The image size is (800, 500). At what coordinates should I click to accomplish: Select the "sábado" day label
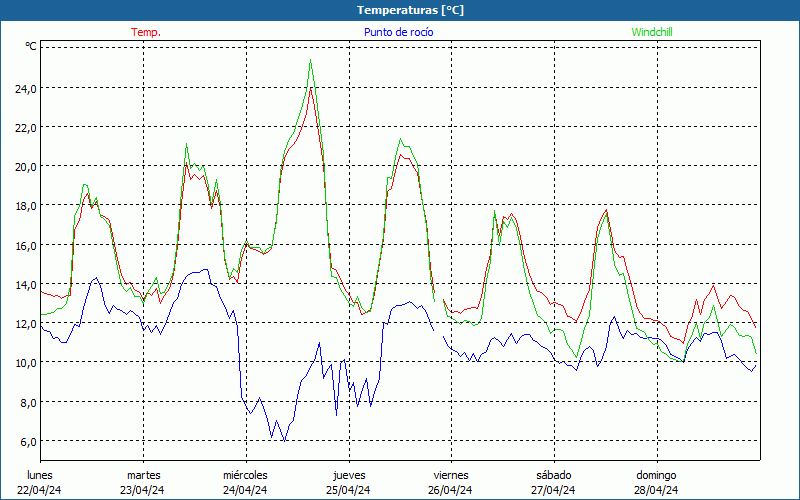point(553,475)
